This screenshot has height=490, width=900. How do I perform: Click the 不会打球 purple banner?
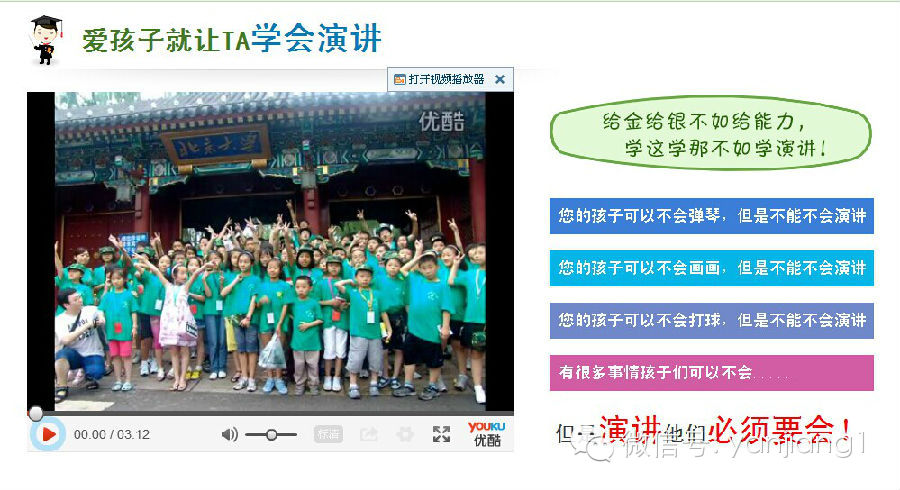pyautogui.click(x=712, y=320)
